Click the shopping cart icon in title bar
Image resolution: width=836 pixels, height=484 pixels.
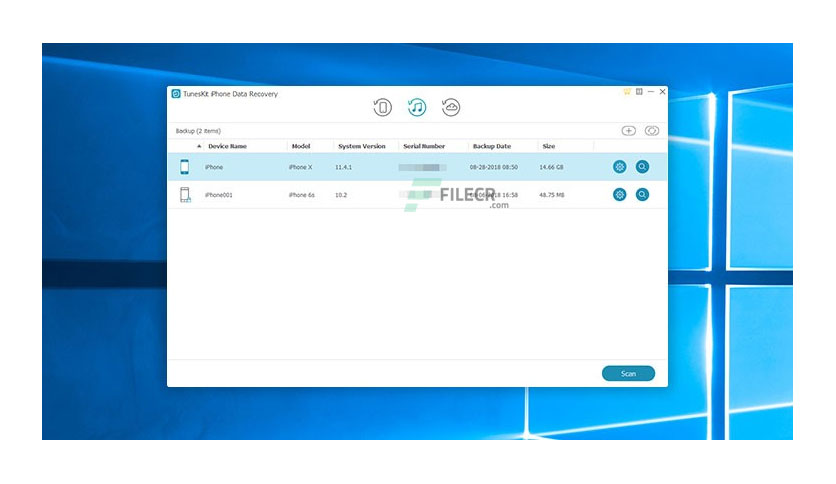(627, 92)
